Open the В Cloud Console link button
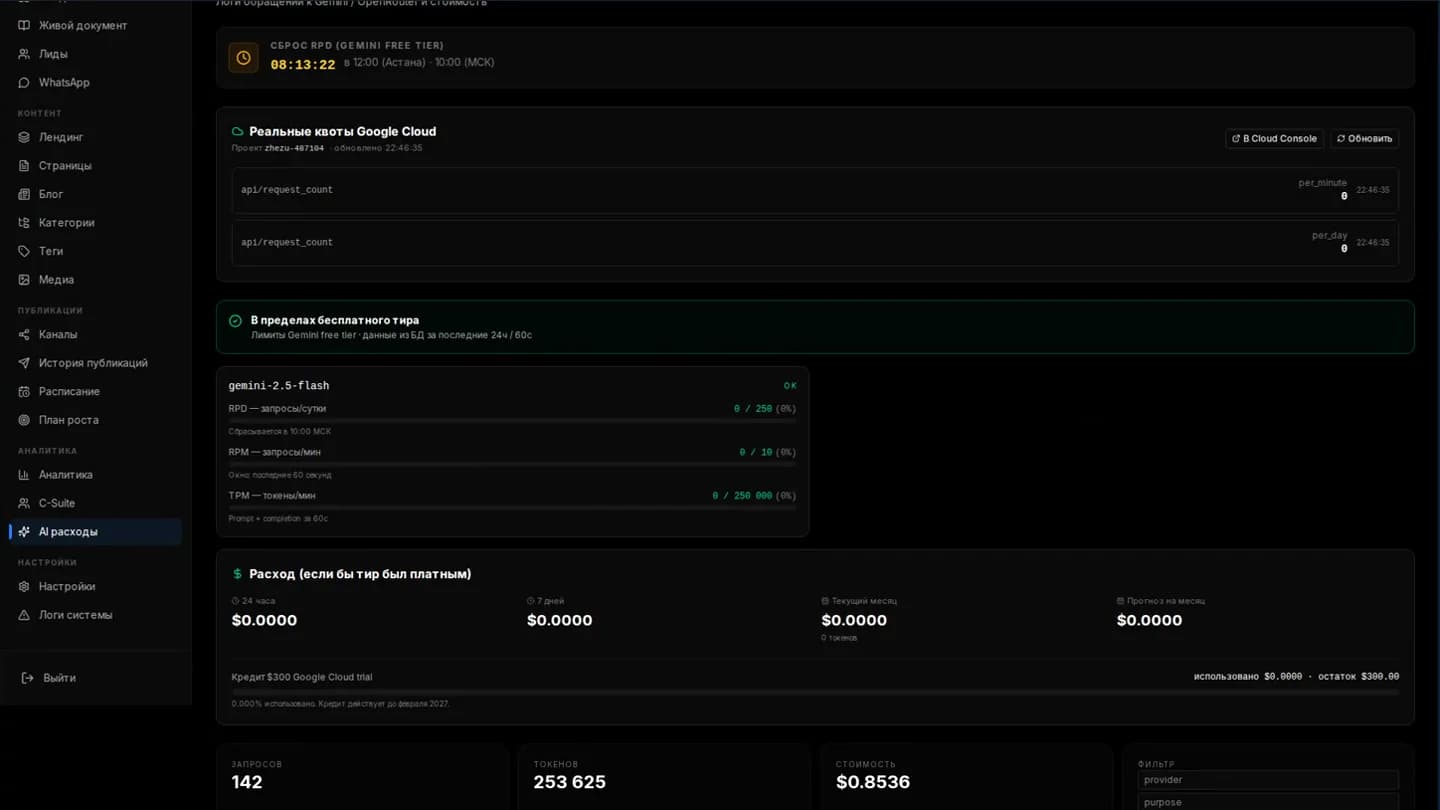1440x810 pixels. [1274, 139]
